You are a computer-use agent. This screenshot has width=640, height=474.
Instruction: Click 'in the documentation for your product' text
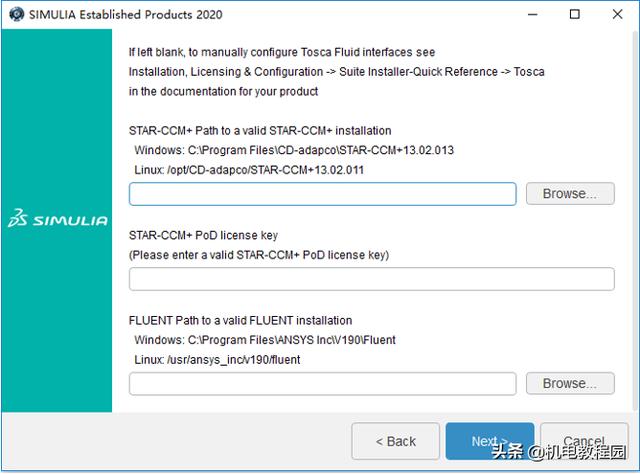click(223, 91)
